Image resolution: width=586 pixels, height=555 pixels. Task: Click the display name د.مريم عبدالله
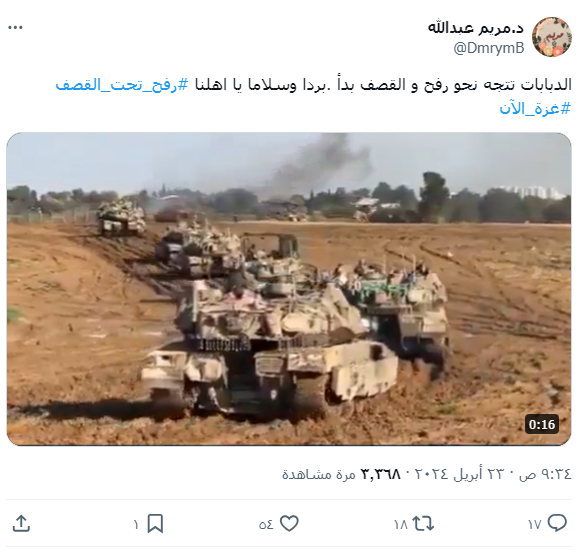(x=476, y=28)
